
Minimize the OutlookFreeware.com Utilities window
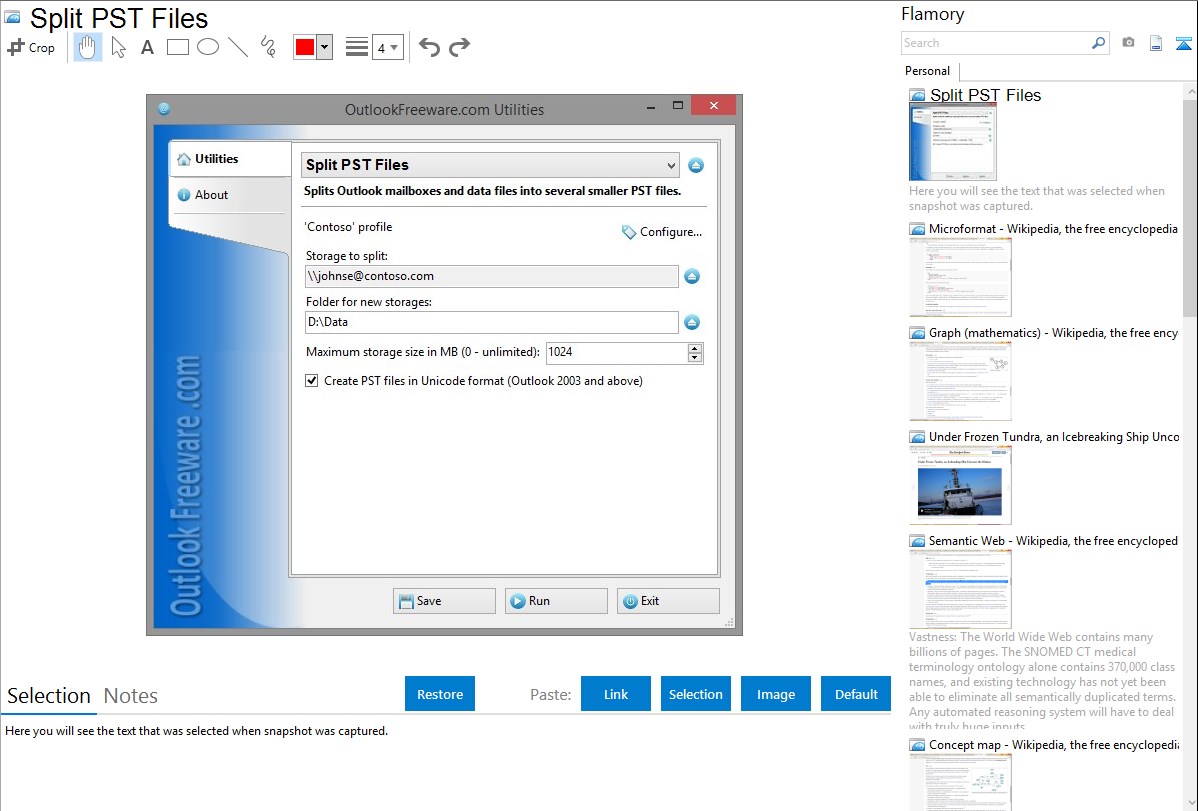(651, 107)
